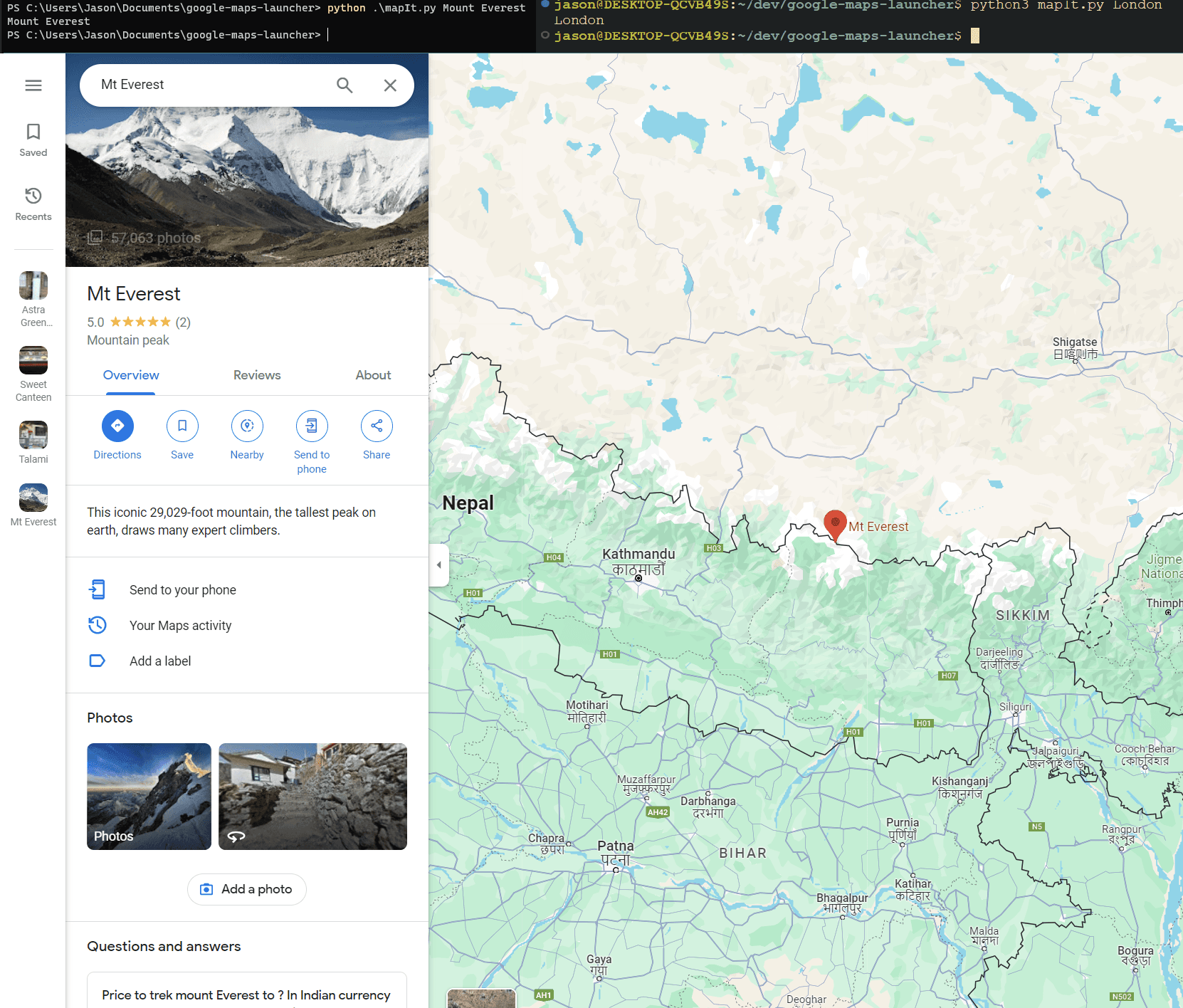
Task: Open the Saved places icon
Action: tap(33, 140)
